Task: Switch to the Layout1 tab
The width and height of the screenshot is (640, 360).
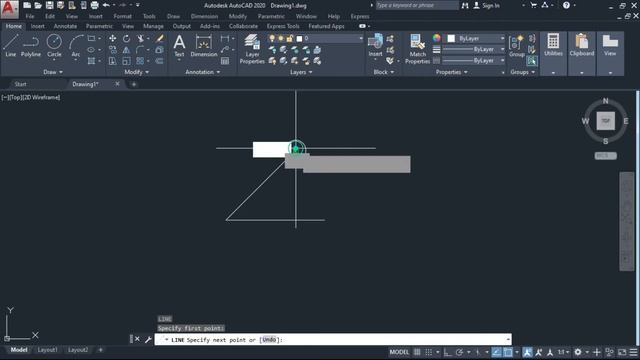Action: 47,350
